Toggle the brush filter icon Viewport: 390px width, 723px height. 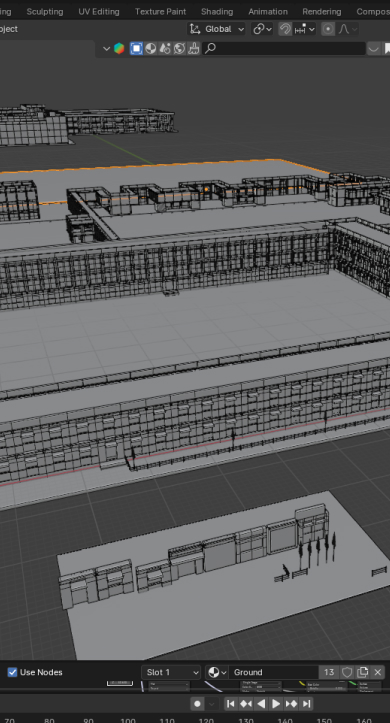point(194,48)
